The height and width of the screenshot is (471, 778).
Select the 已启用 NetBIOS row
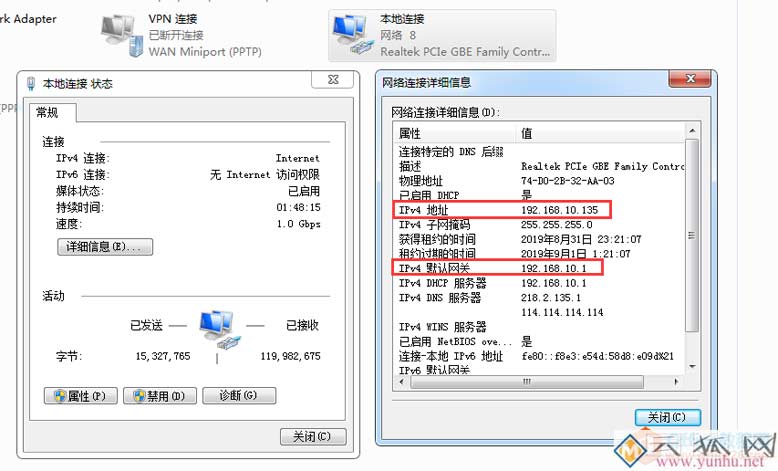click(540, 341)
